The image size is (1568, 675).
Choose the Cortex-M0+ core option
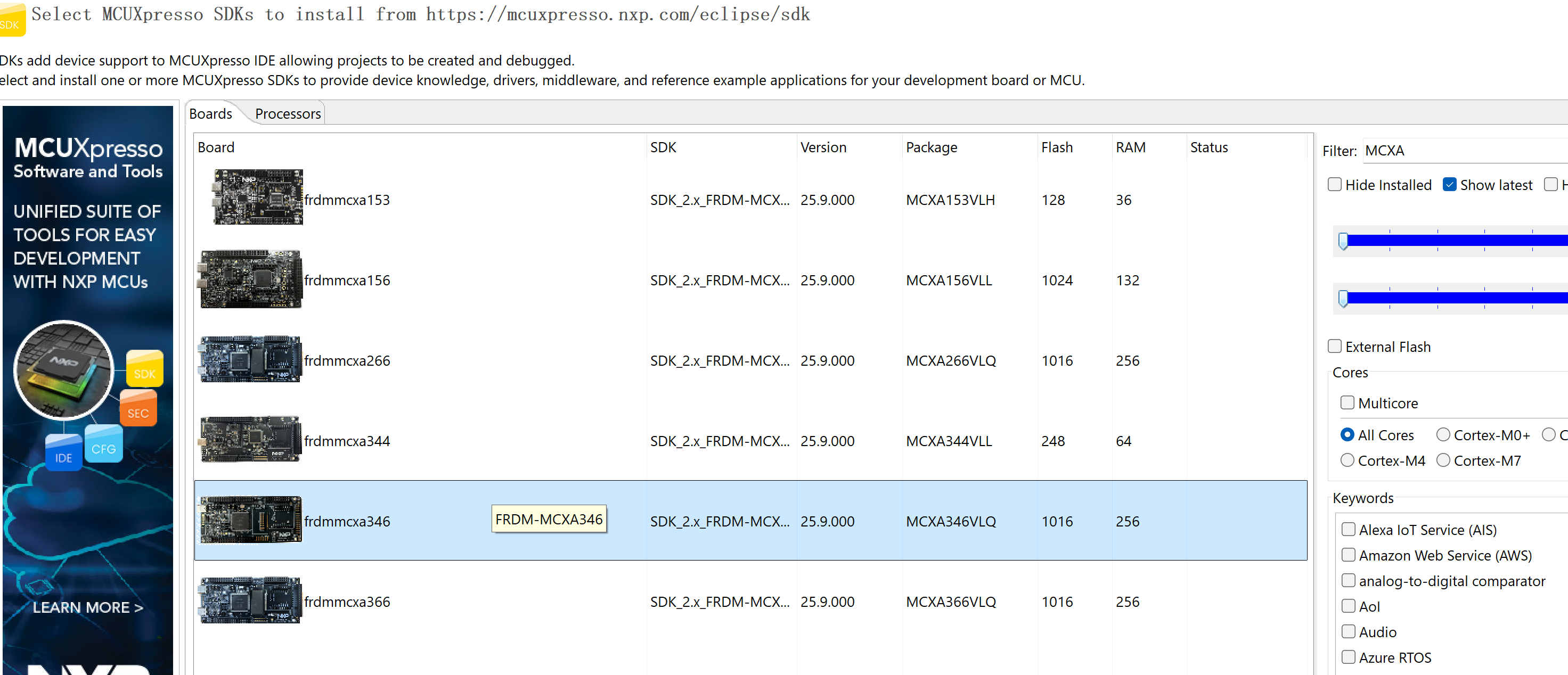coord(1443,435)
